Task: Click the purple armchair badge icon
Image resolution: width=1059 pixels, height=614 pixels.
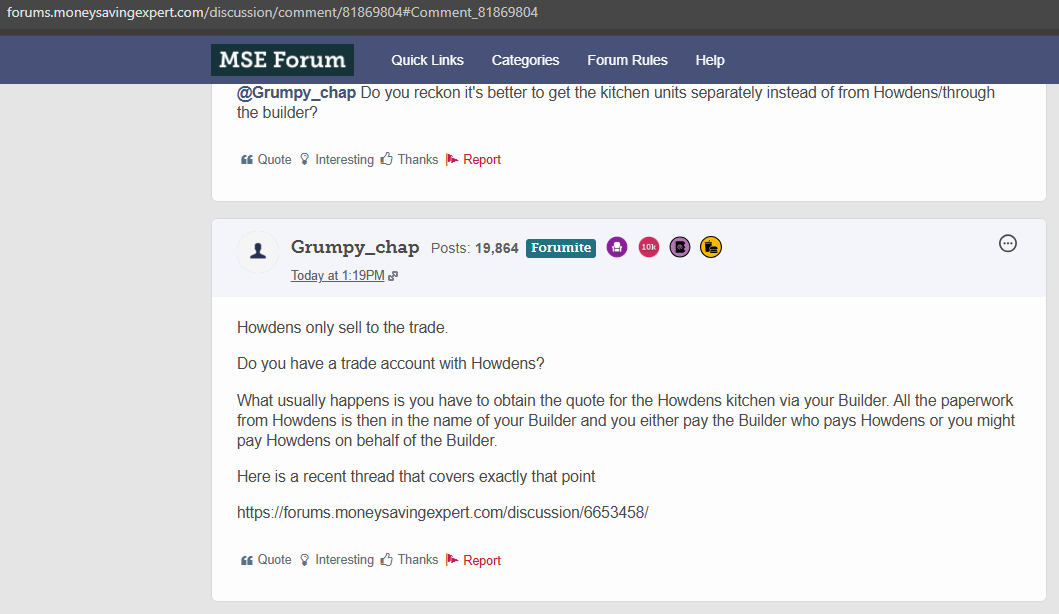Action: (617, 247)
